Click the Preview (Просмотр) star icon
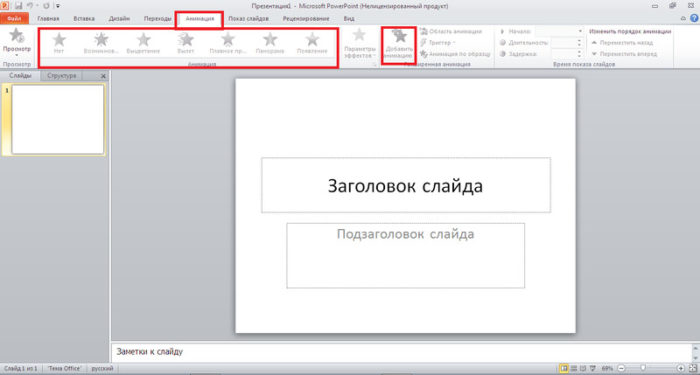 pos(17,36)
